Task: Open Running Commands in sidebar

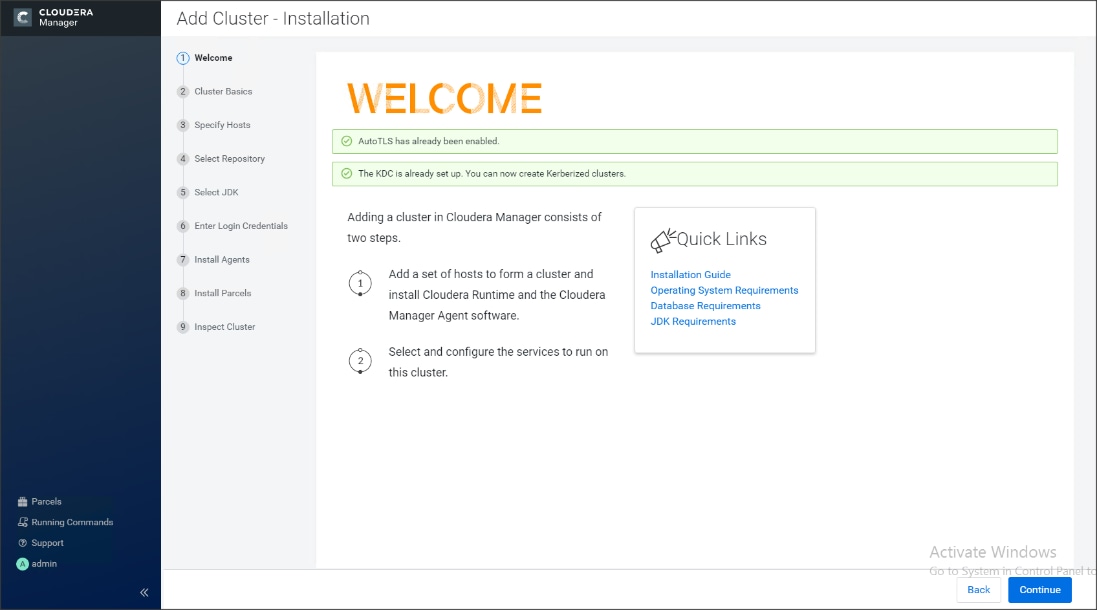Action: (65, 522)
